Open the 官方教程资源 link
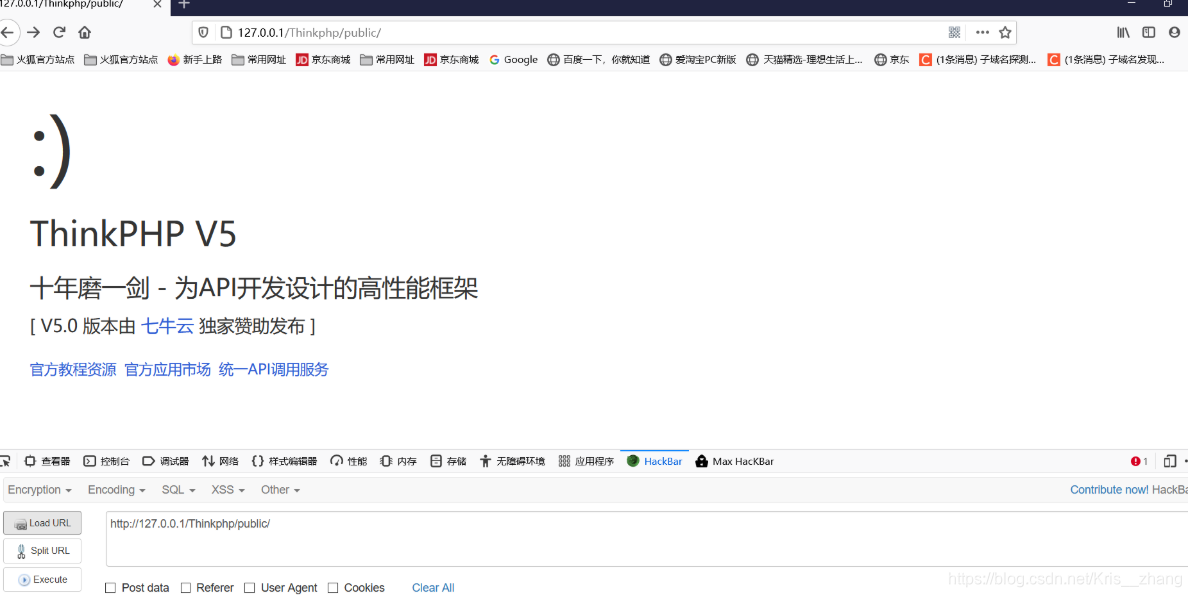Screen dimensions: 1191x597 click(73, 370)
